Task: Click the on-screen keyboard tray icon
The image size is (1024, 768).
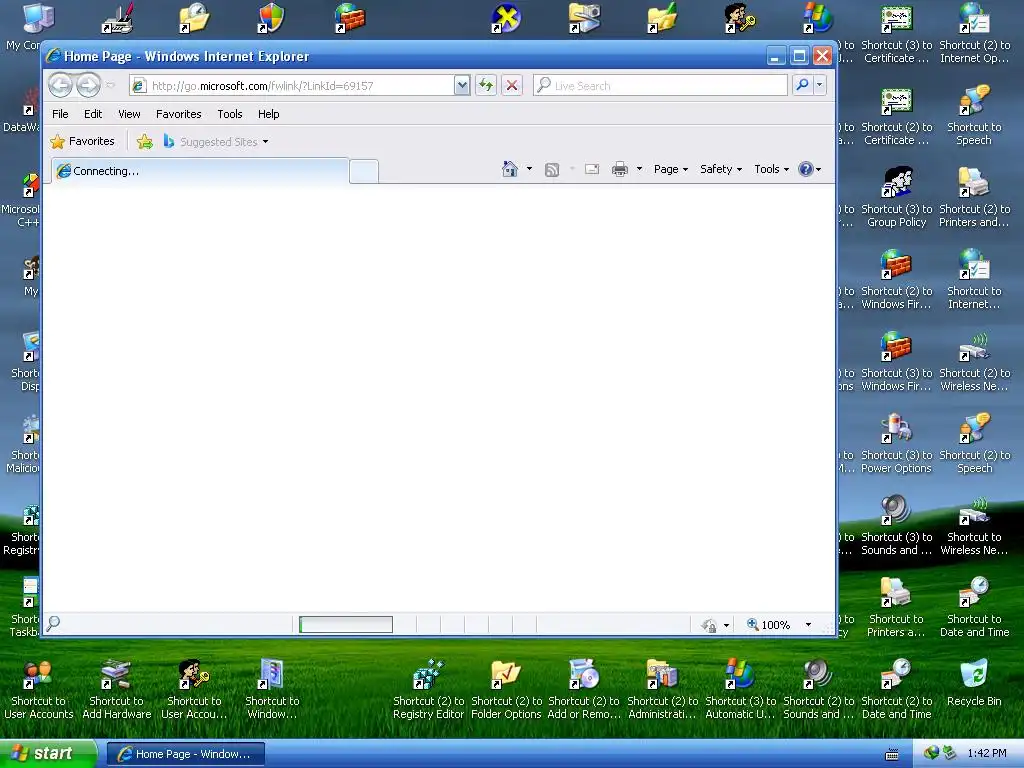Action: [x=891, y=754]
